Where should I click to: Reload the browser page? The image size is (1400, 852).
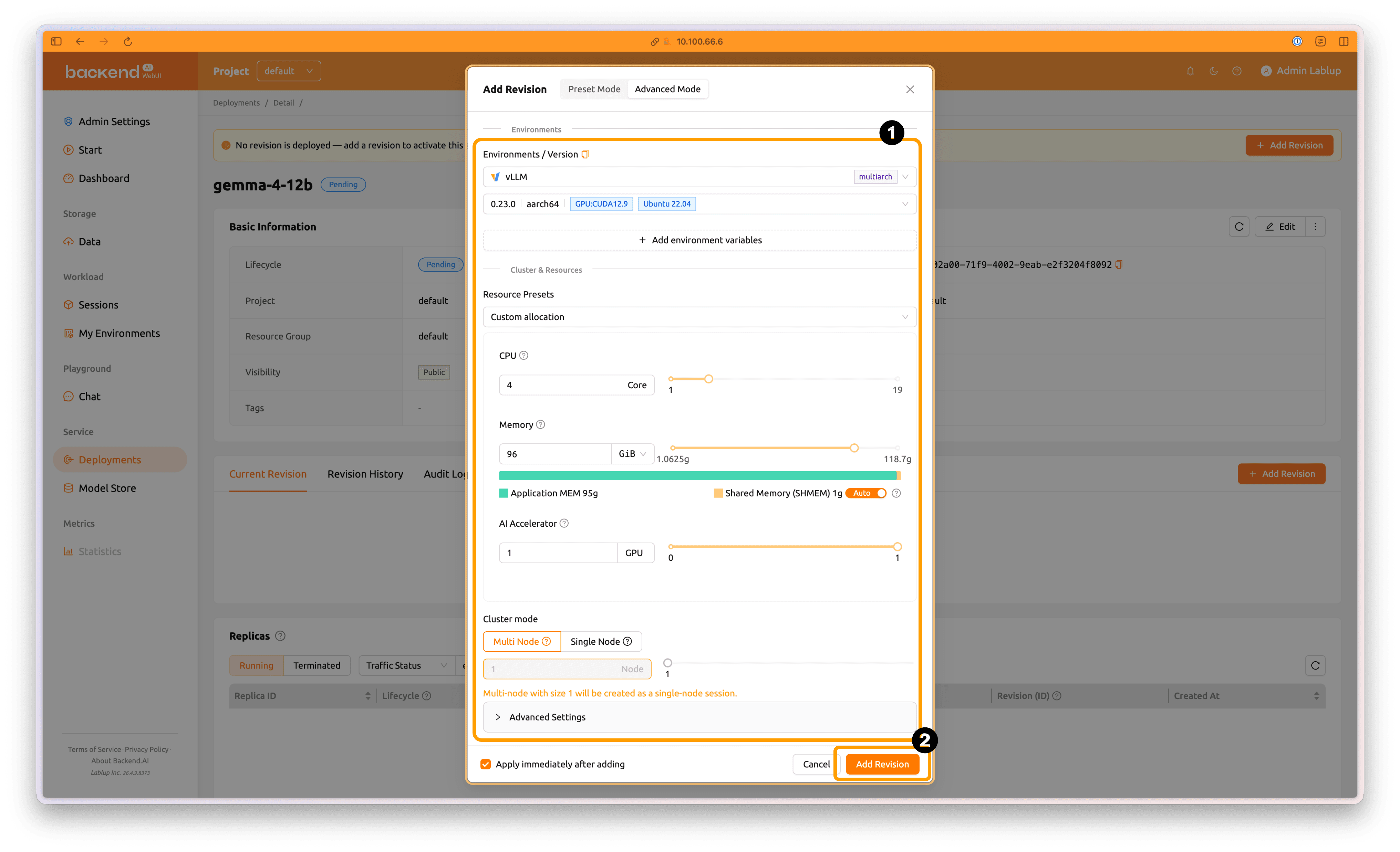[128, 41]
